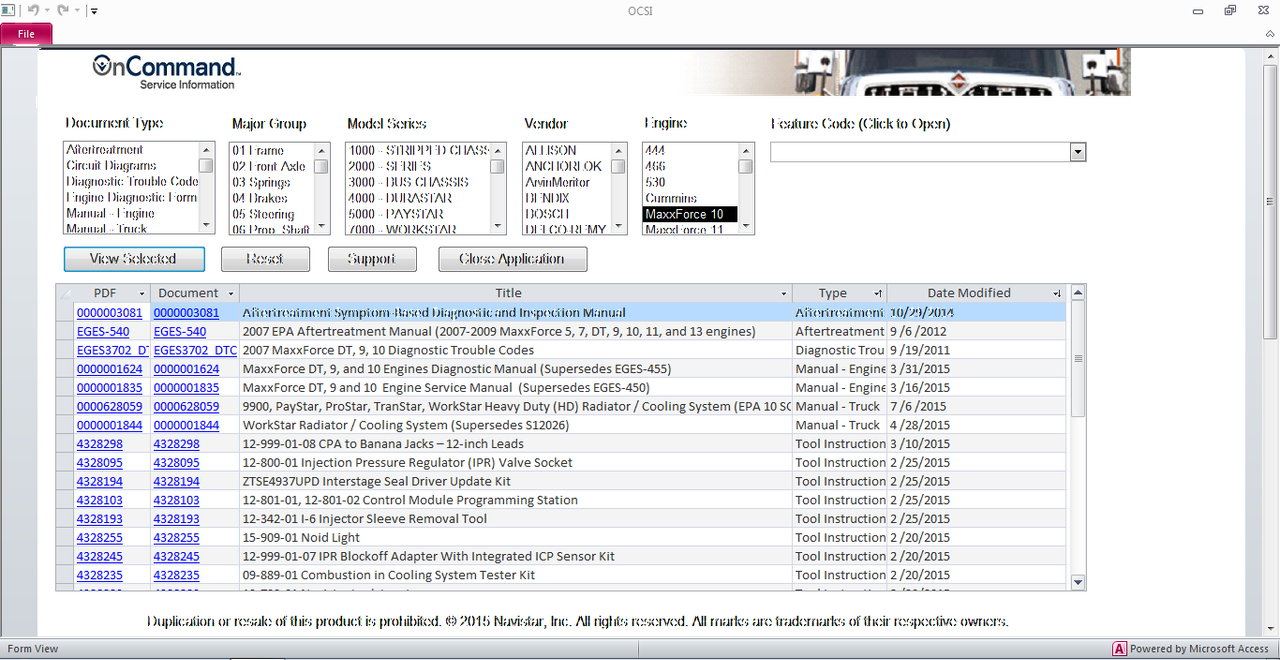This screenshot has width=1280, height=660.
Task: Click Form View in status bar
Action: tap(33, 649)
